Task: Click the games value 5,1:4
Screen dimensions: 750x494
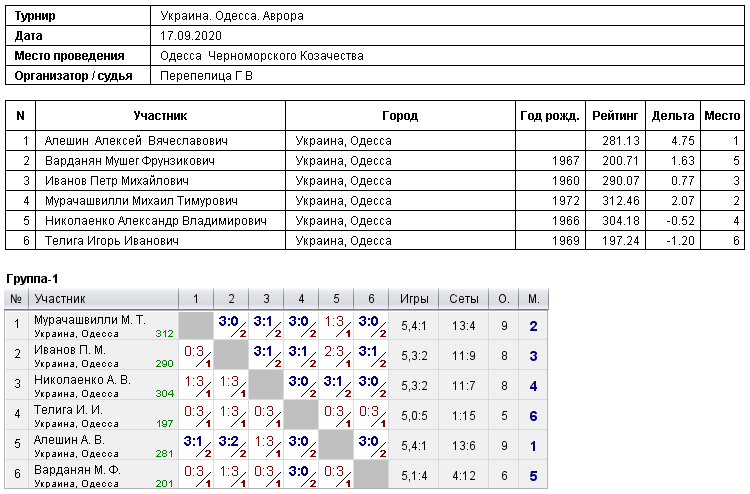Action: 414,476
